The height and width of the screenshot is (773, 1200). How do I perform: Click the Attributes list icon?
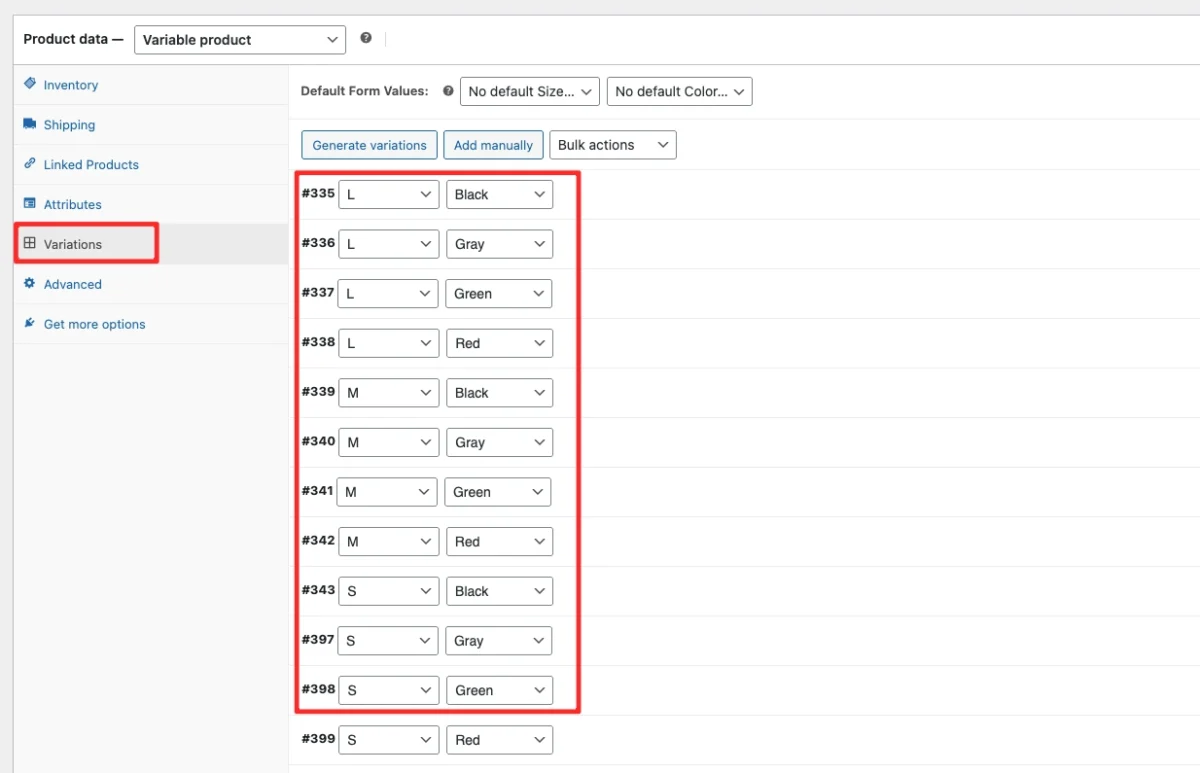[30, 204]
